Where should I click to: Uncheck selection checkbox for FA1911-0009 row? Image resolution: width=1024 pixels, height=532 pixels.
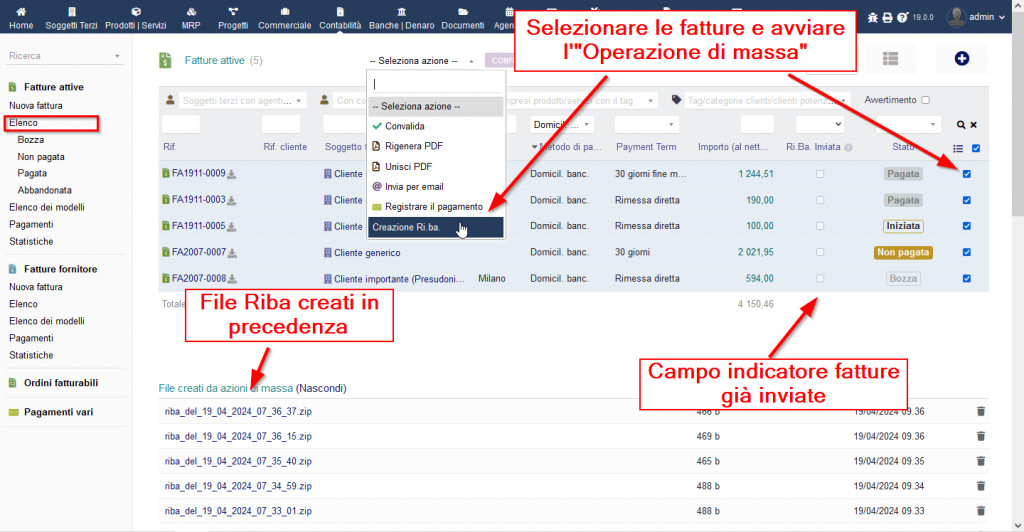pos(967,174)
